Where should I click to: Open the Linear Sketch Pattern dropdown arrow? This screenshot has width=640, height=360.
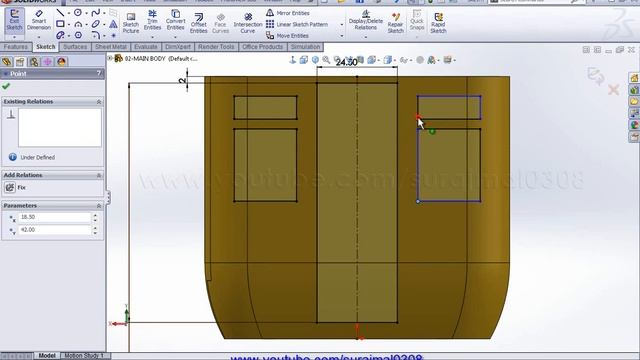point(342,24)
